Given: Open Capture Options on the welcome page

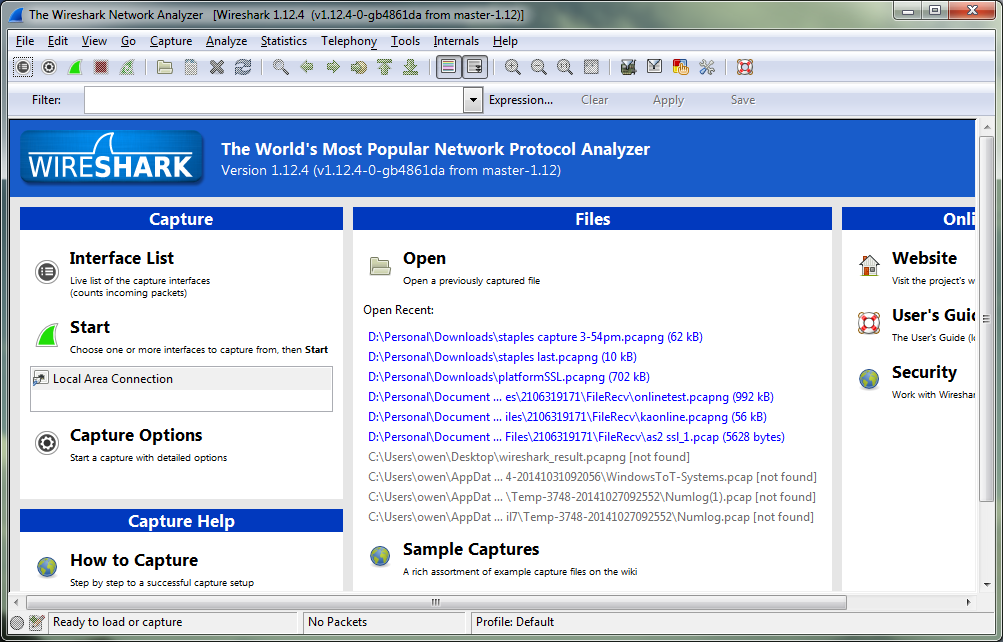Looking at the screenshot, I should pos(136,435).
